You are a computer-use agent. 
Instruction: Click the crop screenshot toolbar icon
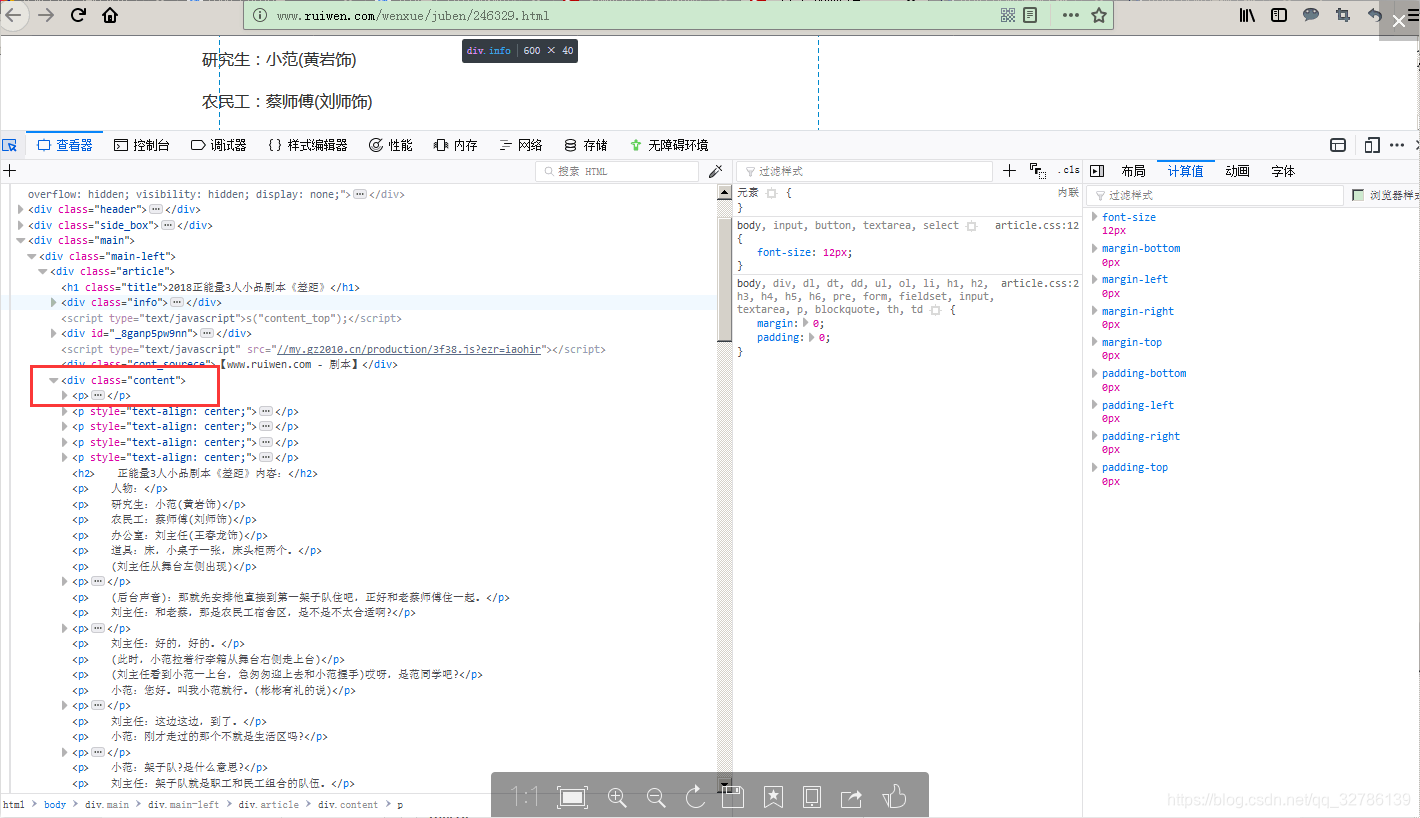pyautogui.click(x=1343, y=15)
